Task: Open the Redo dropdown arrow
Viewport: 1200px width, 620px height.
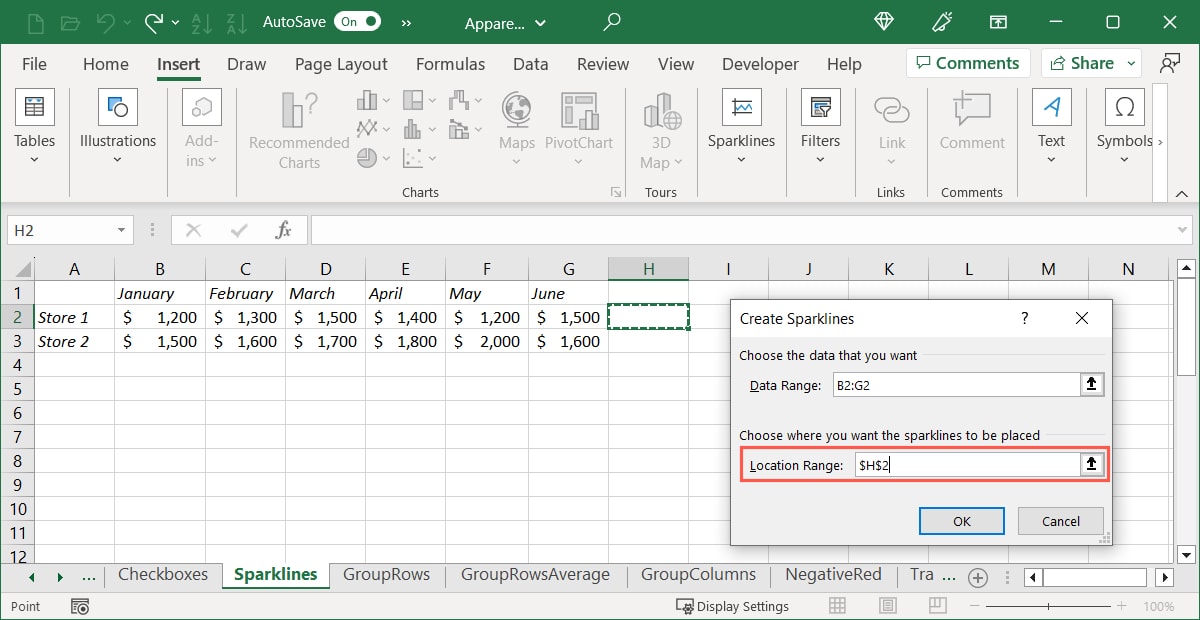Action: pyautogui.click(x=176, y=22)
